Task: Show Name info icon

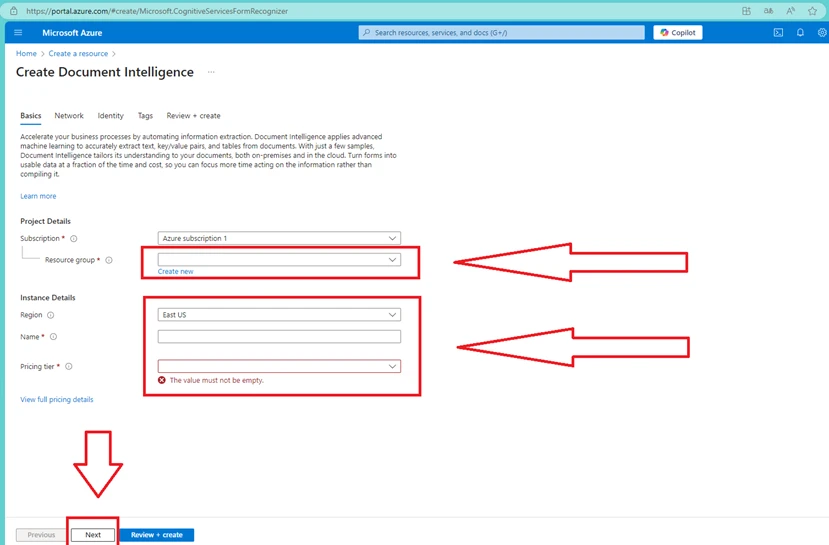Action: point(53,337)
